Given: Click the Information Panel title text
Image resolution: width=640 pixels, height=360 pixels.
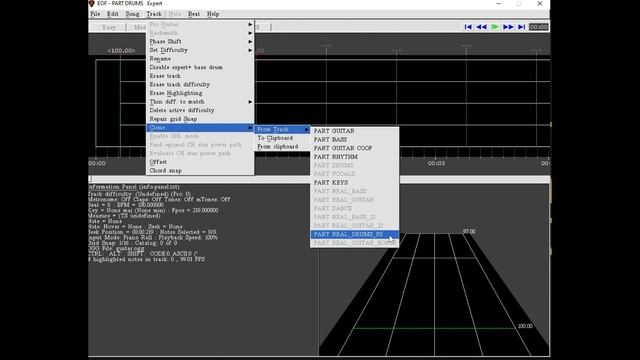Looking at the screenshot, I should pos(134,187).
